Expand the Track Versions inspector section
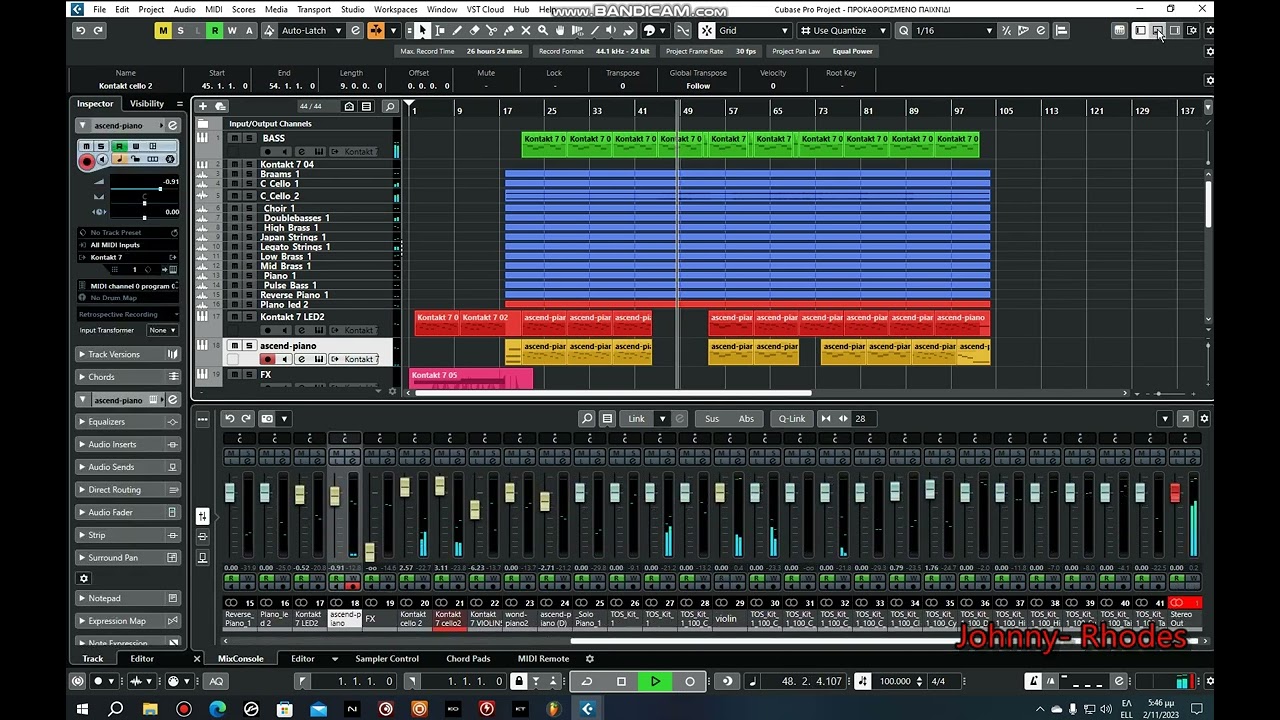The image size is (1280, 720). tap(129, 354)
